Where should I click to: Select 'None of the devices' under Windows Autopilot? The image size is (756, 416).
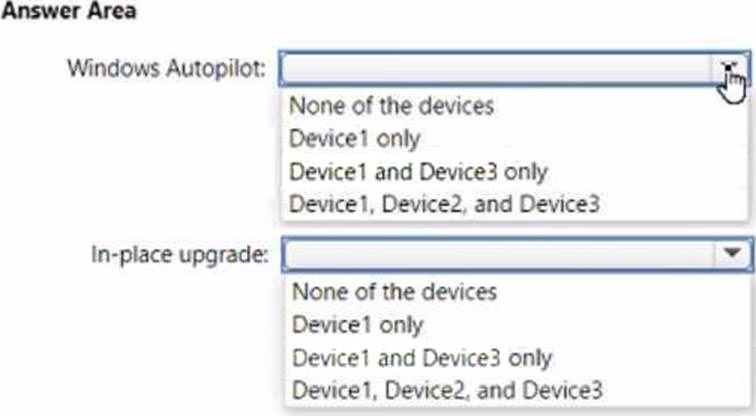point(391,105)
